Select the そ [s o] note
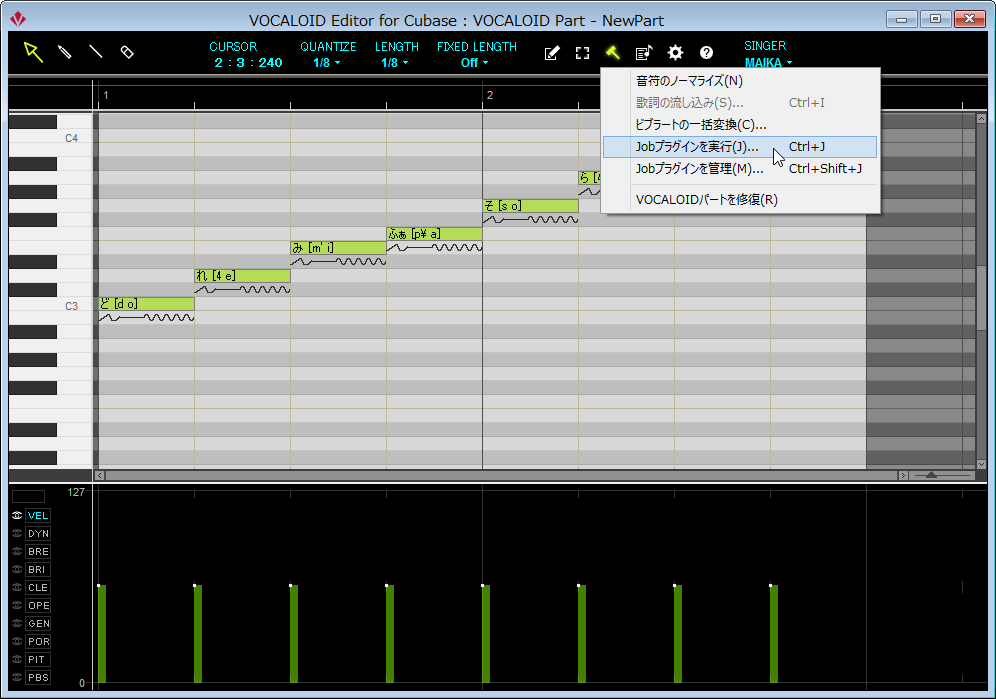The width and height of the screenshot is (996, 699). 530,206
